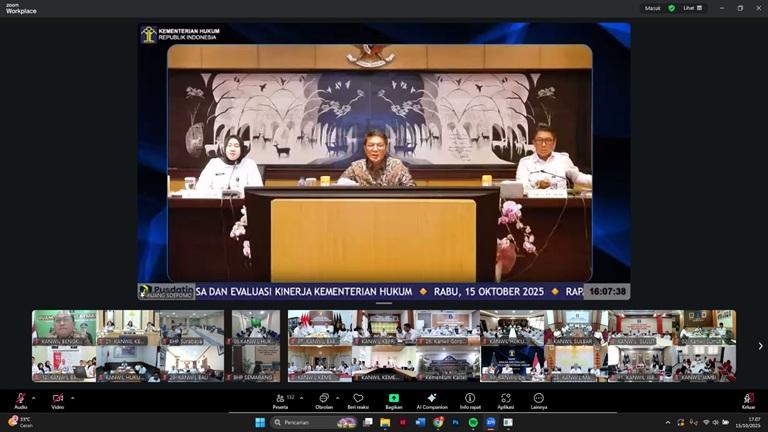This screenshot has height=432, width=768.
Task: Click the Pencarian taskbar search box
Action: [x=314, y=422]
